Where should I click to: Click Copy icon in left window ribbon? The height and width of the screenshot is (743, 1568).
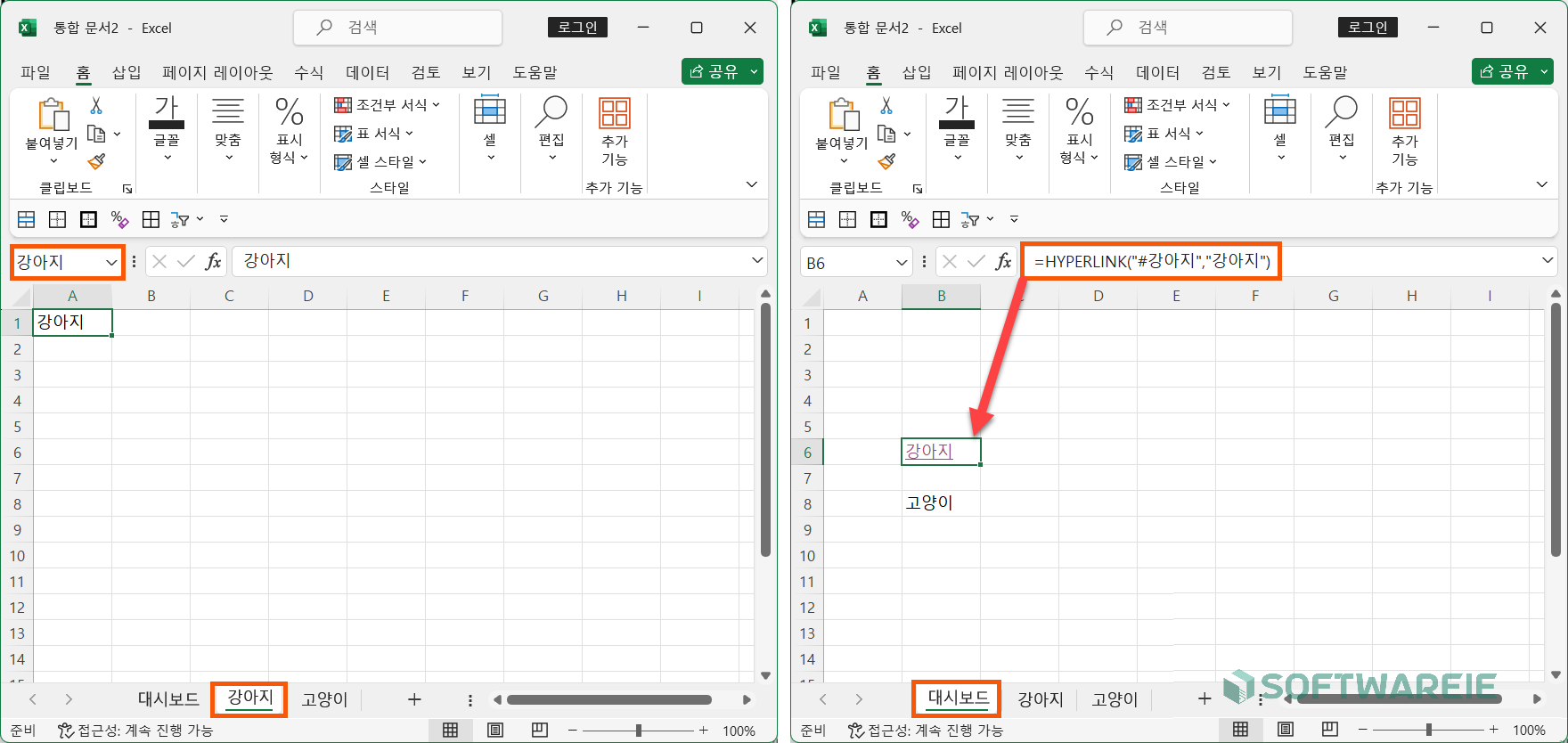coord(96,135)
